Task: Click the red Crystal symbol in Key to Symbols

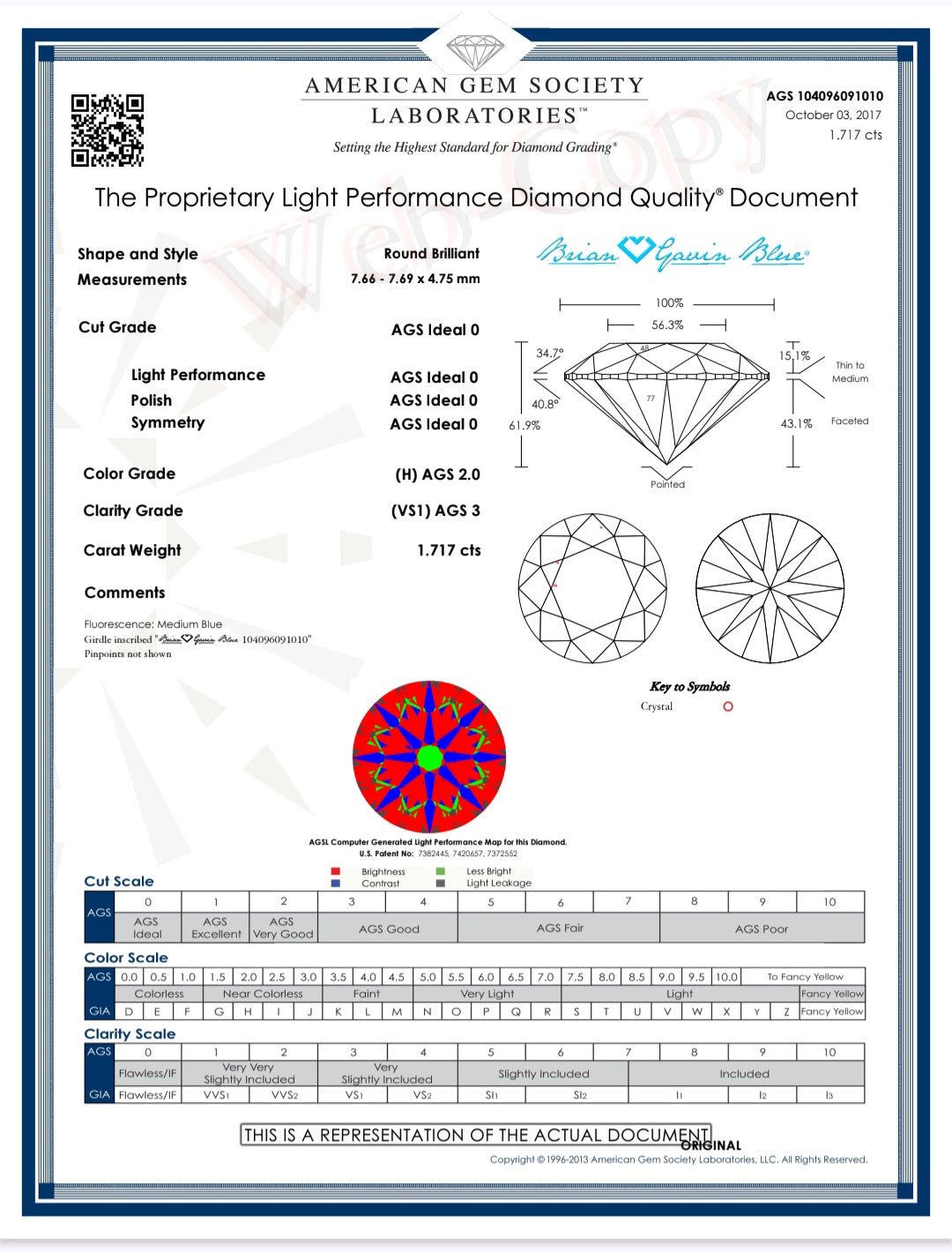Action: 728,706
